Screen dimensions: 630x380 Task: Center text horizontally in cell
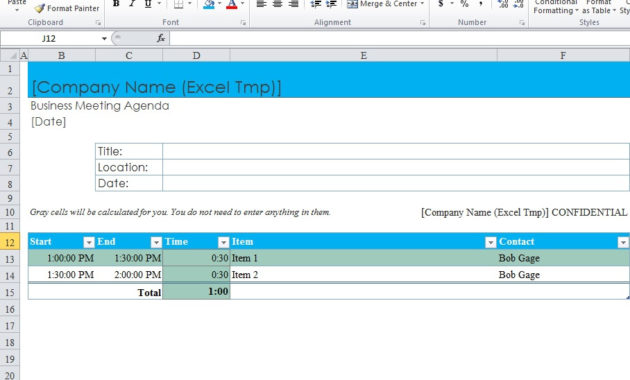[x=278, y=4]
